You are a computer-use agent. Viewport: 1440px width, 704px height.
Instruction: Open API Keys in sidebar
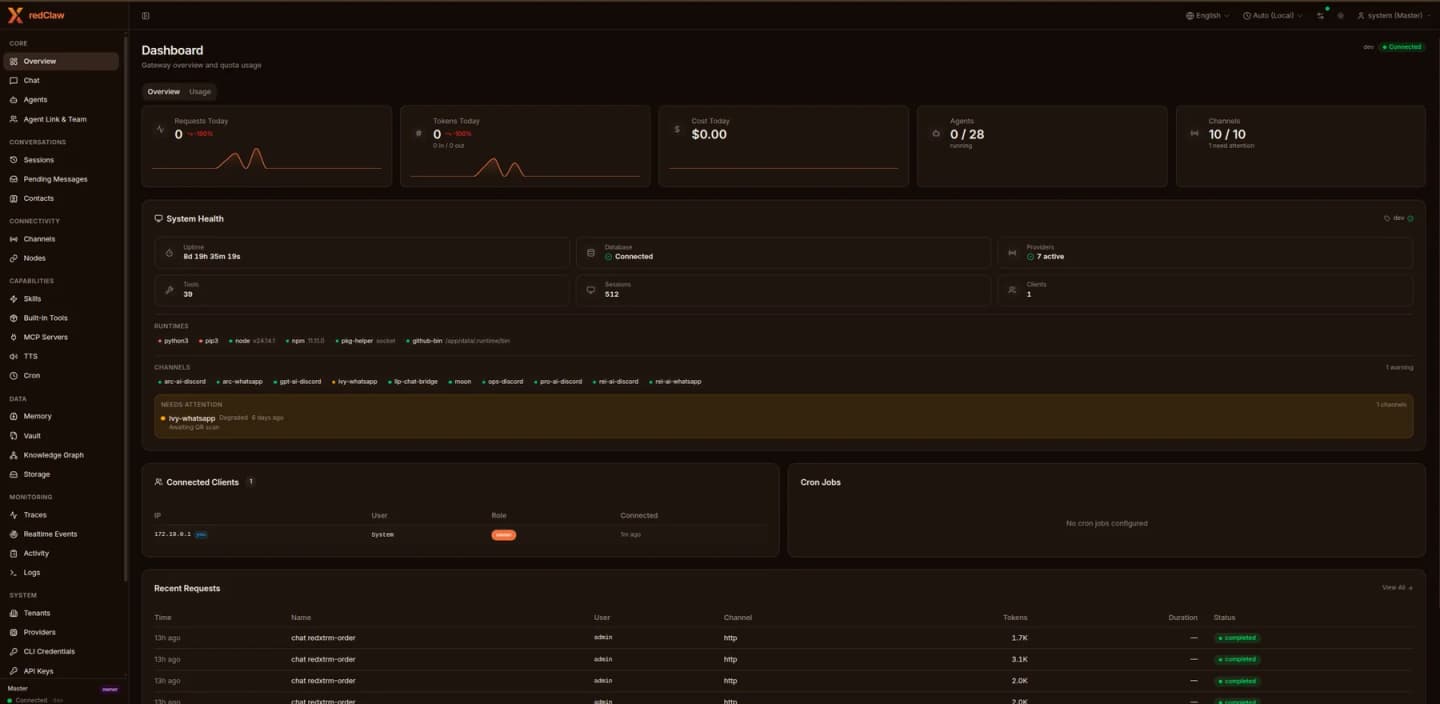[x=61, y=671]
